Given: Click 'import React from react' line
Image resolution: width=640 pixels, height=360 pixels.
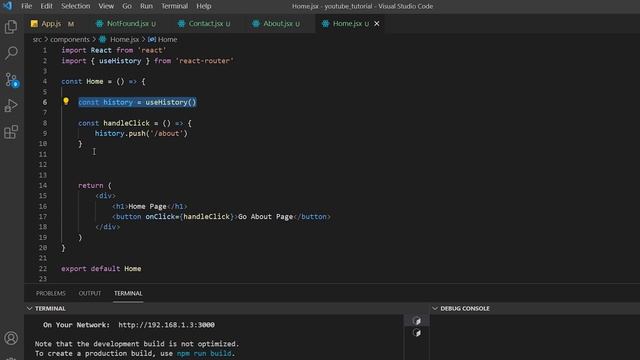Looking at the screenshot, I should [x=114, y=50].
